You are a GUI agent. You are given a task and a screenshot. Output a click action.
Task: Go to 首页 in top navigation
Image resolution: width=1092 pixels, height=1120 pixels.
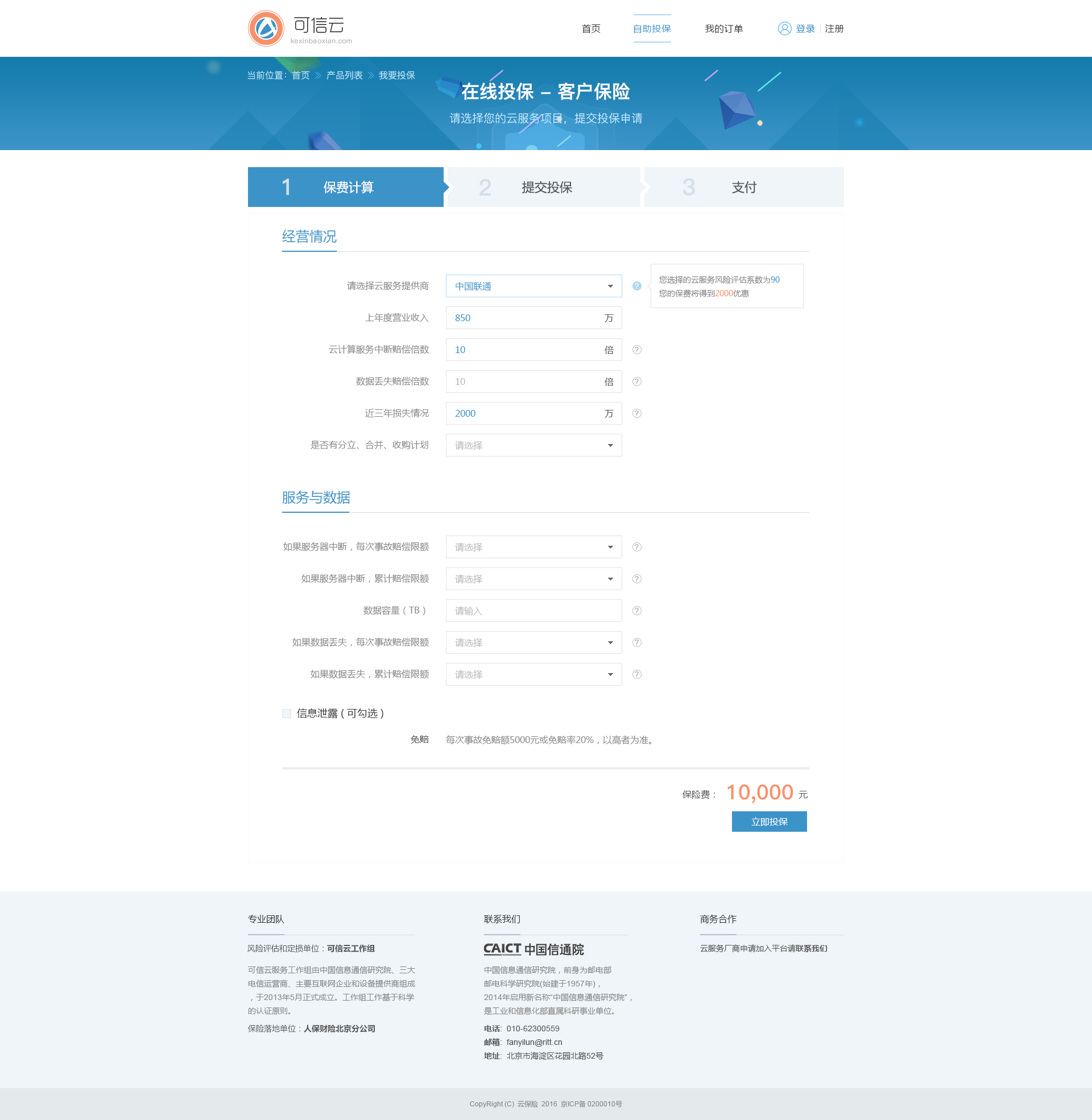click(591, 28)
